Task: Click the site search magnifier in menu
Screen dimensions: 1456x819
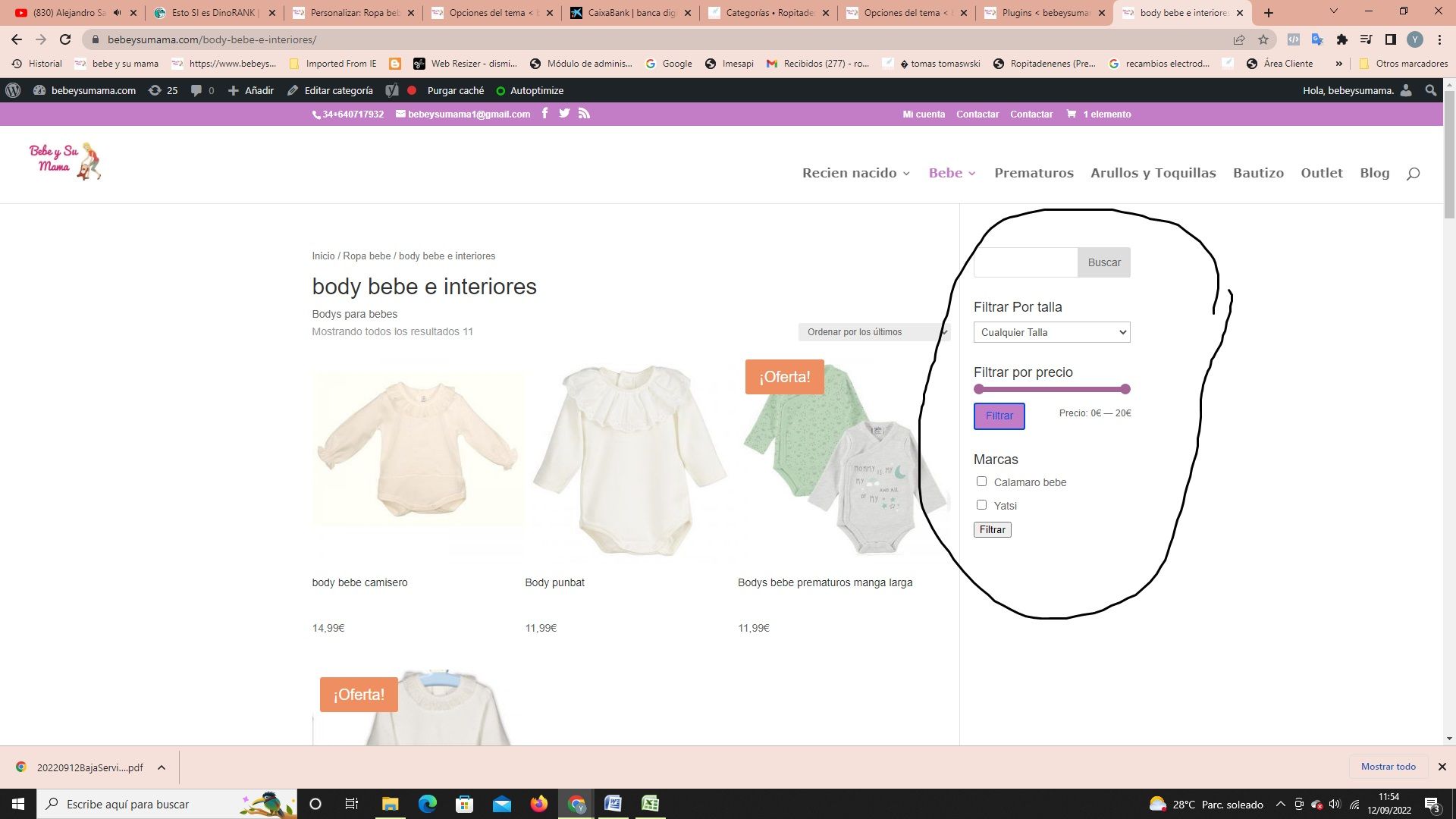Action: click(1413, 174)
